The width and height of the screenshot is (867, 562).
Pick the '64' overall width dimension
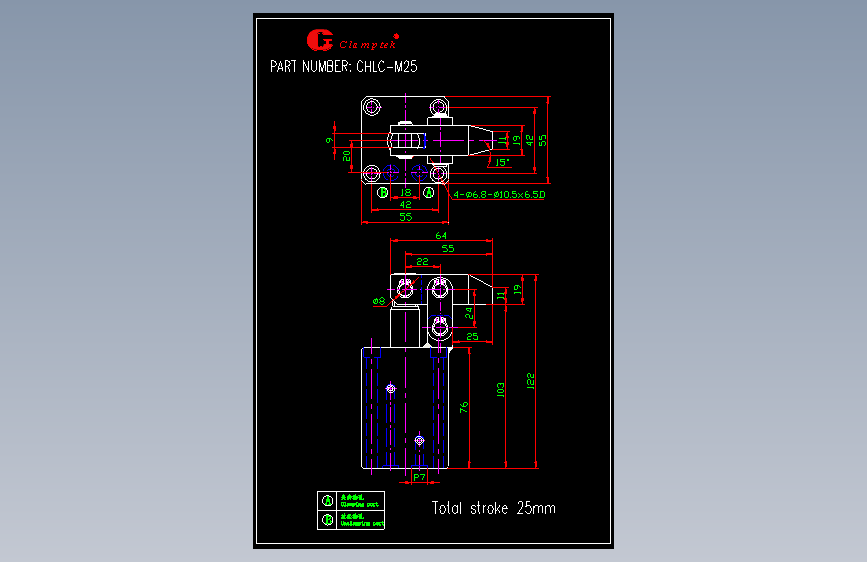coord(441,236)
